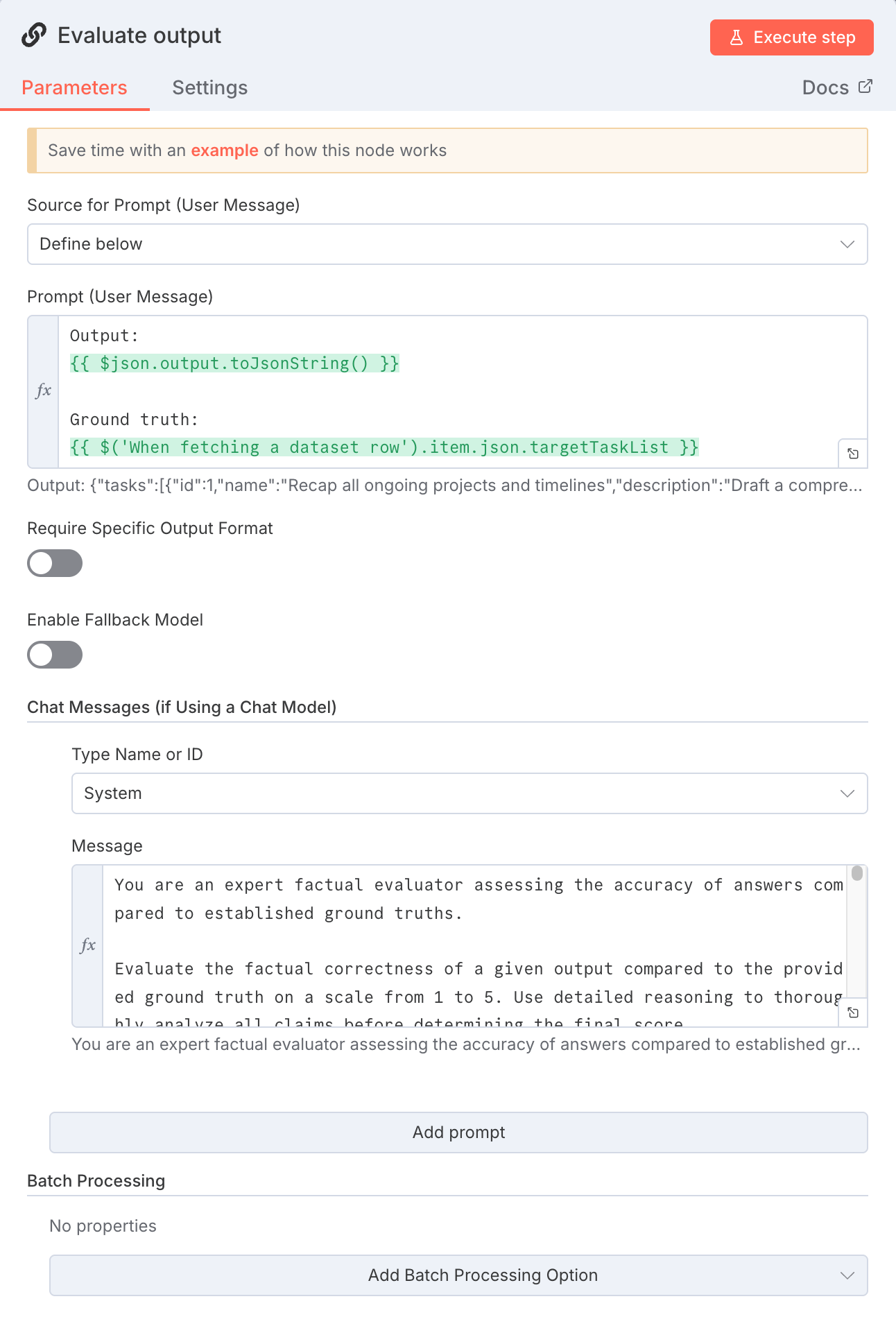Click the Docs external link icon
The width and height of the screenshot is (896, 1326).
pyautogui.click(x=865, y=87)
